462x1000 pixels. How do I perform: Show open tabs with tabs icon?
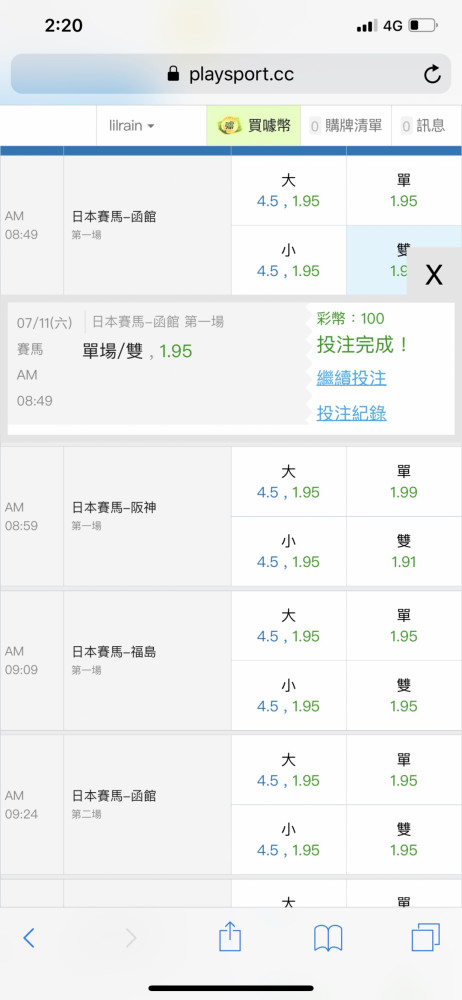426,938
